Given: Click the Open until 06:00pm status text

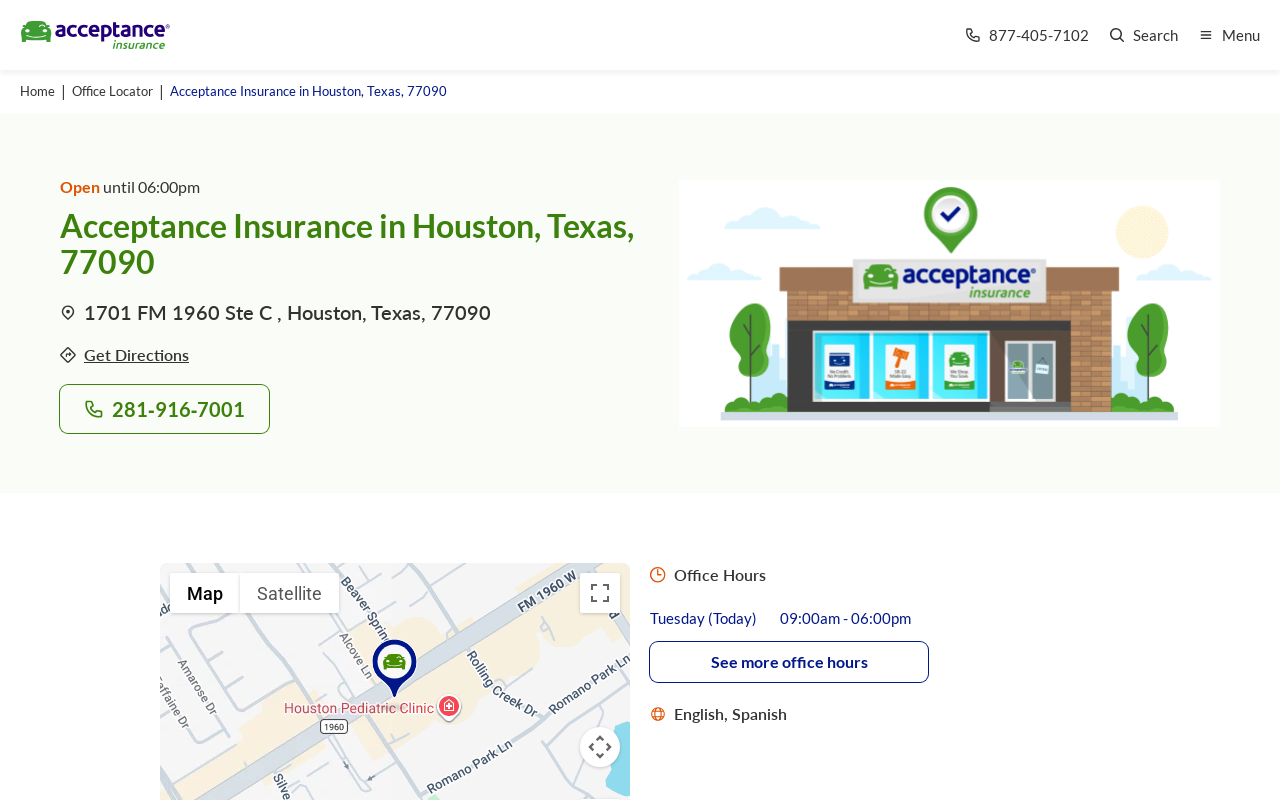Looking at the screenshot, I should tap(130, 187).
